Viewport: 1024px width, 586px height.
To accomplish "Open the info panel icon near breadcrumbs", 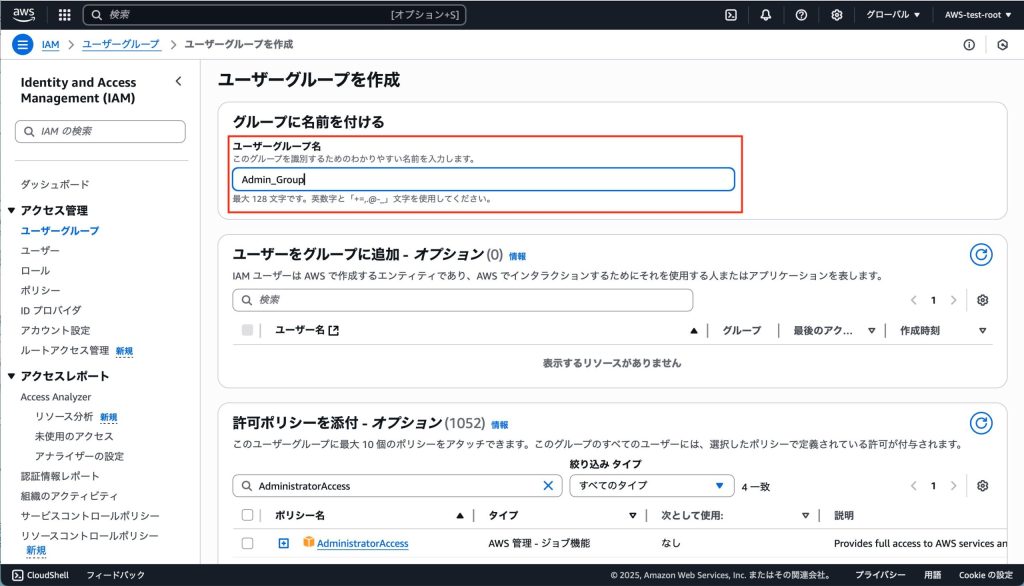I will 968,44.
